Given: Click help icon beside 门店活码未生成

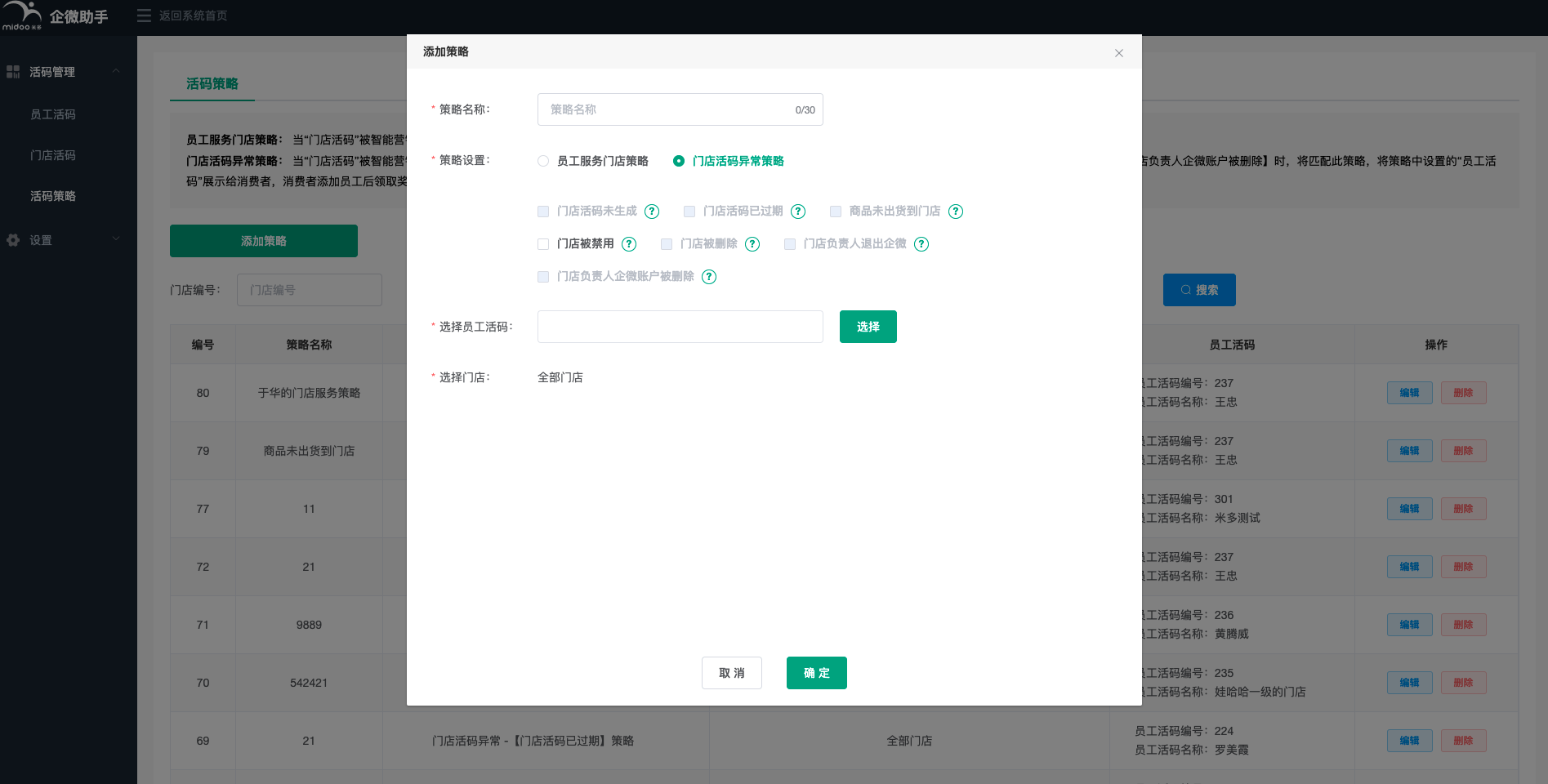Looking at the screenshot, I should pyautogui.click(x=652, y=212).
